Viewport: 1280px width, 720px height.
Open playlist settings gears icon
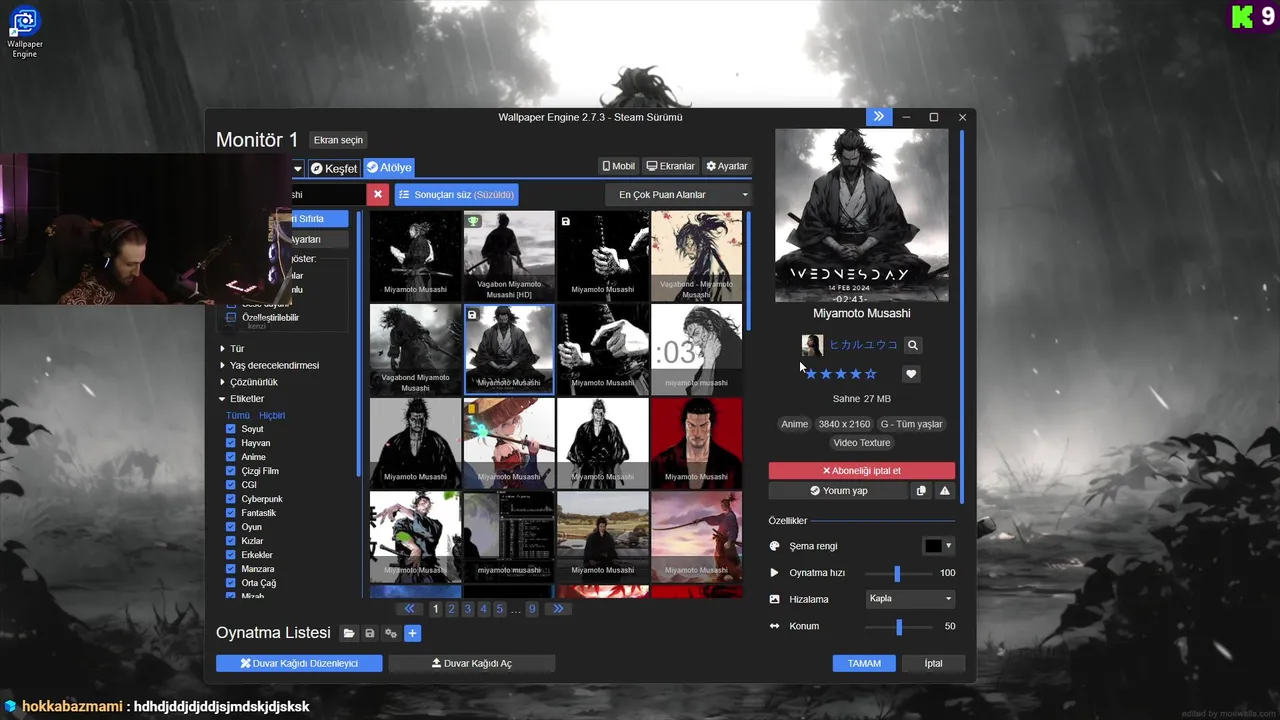pyautogui.click(x=391, y=633)
